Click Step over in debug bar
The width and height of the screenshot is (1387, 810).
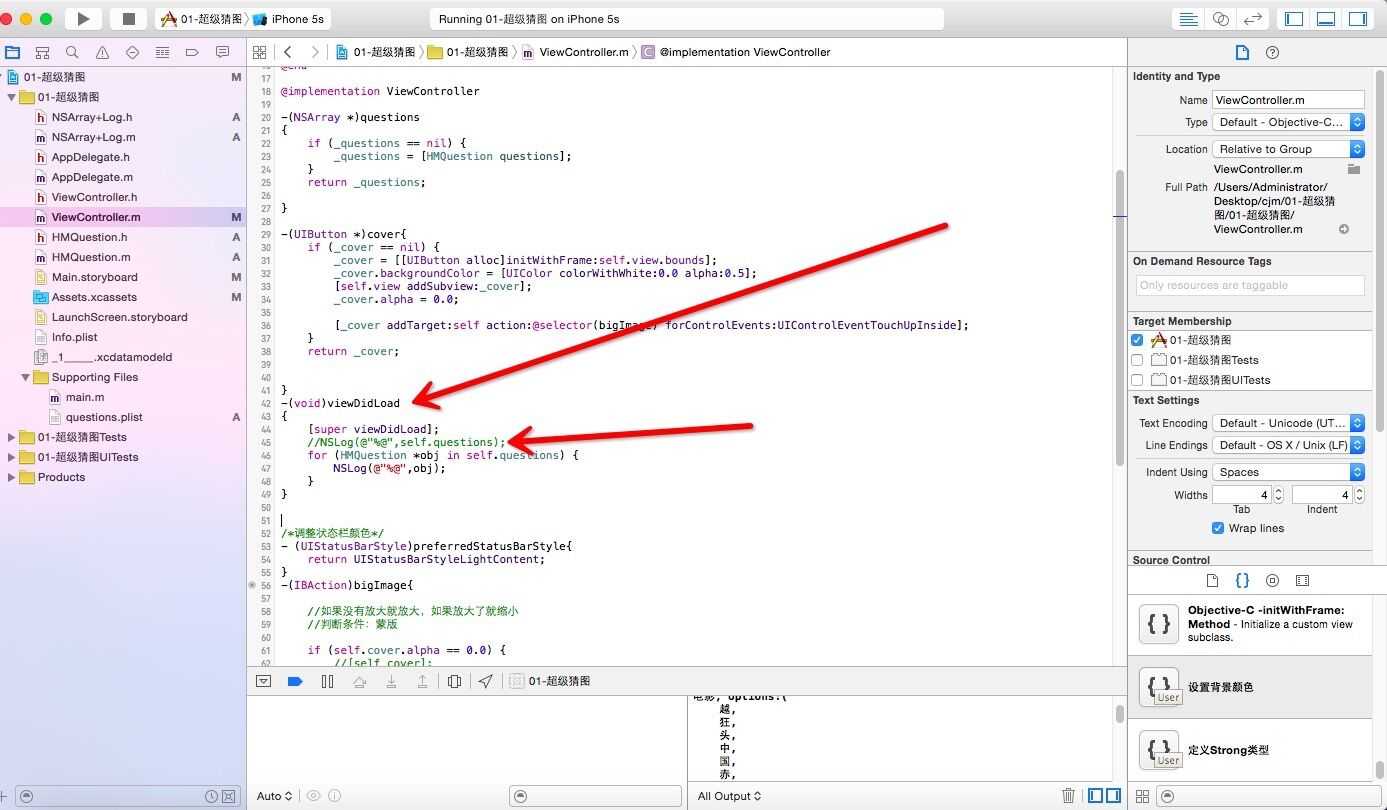click(x=359, y=681)
